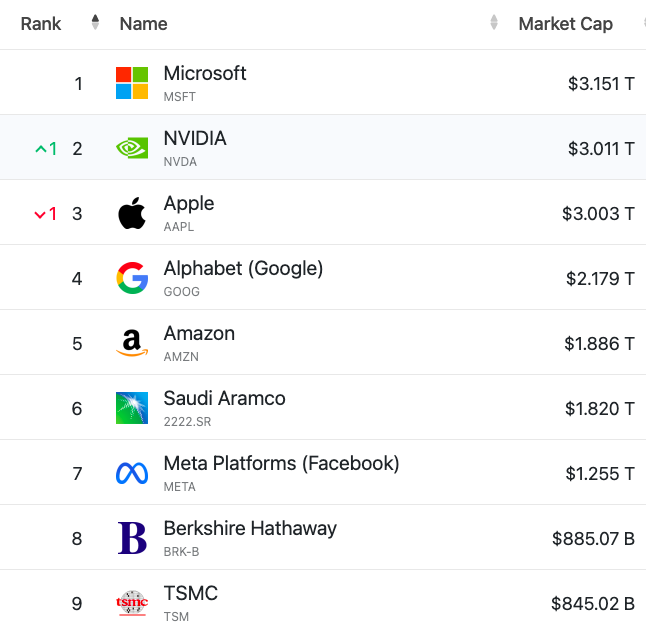
Task: Sort by Name column arrows
Action: click(x=494, y=22)
